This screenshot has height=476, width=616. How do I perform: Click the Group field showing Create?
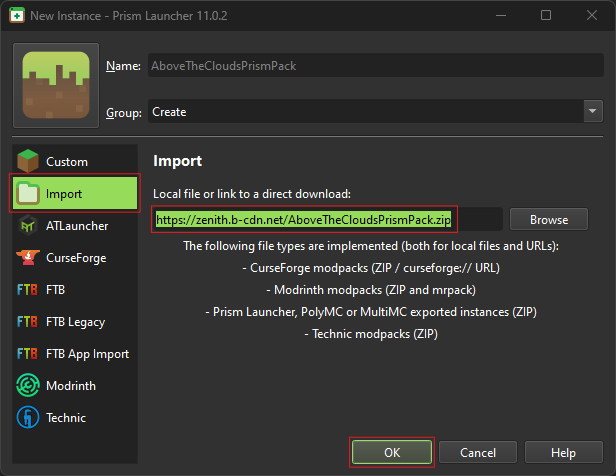pos(366,112)
